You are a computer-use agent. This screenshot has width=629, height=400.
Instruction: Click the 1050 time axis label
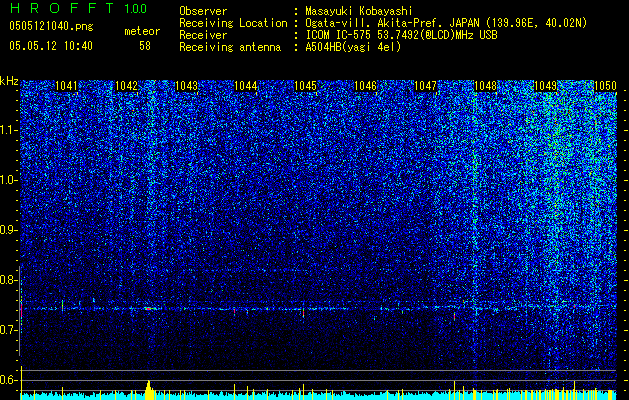tap(605, 86)
